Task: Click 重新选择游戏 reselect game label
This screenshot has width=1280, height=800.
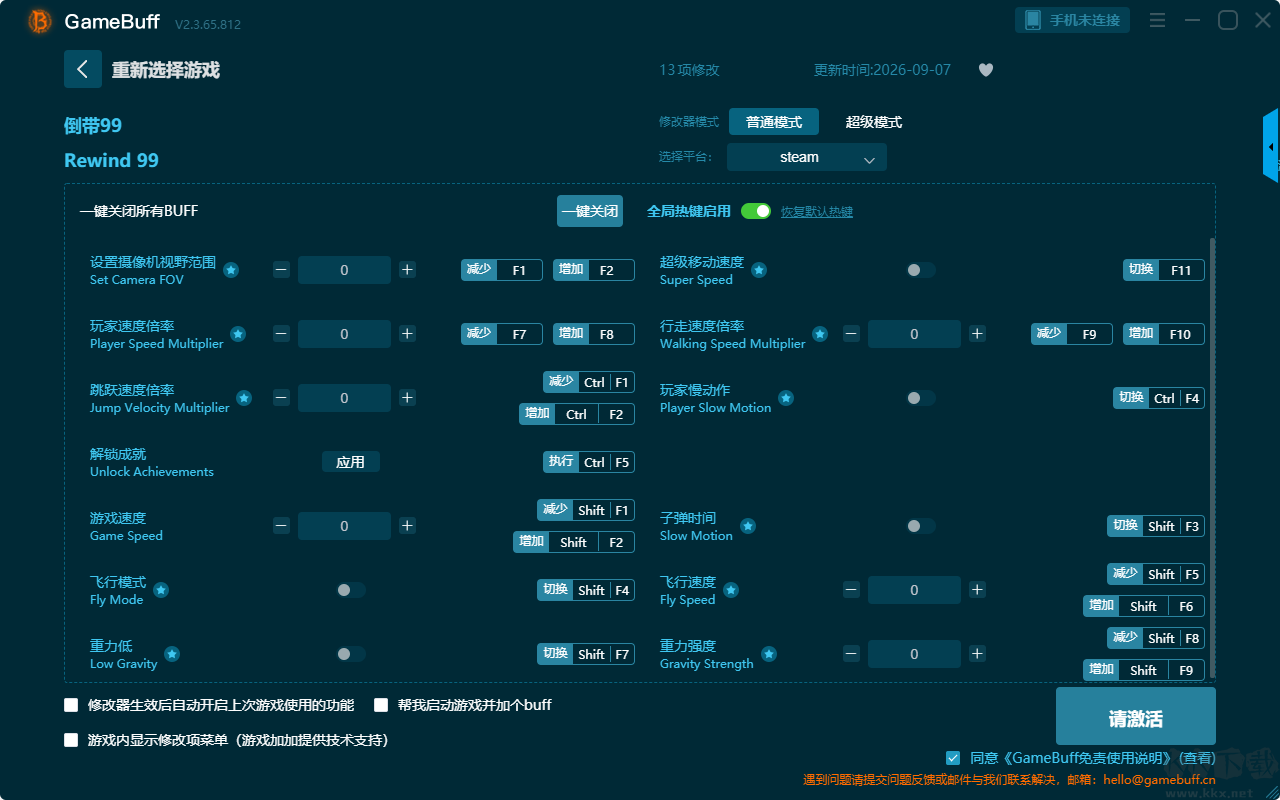Action: pos(166,70)
